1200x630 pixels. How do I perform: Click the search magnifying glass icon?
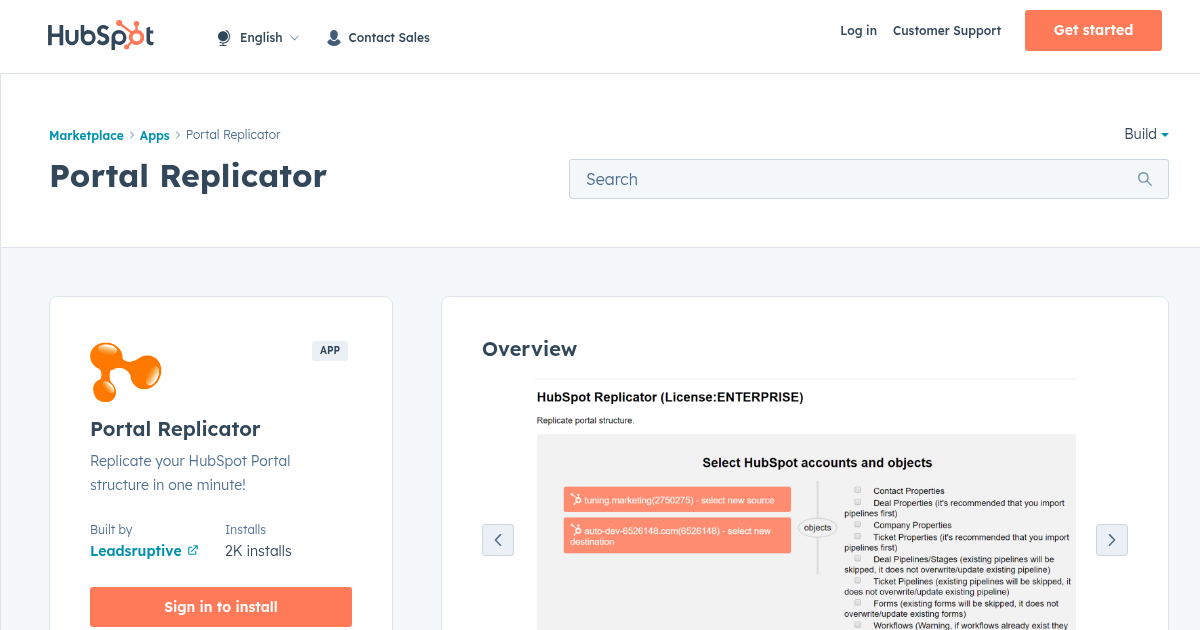coord(1144,179)
